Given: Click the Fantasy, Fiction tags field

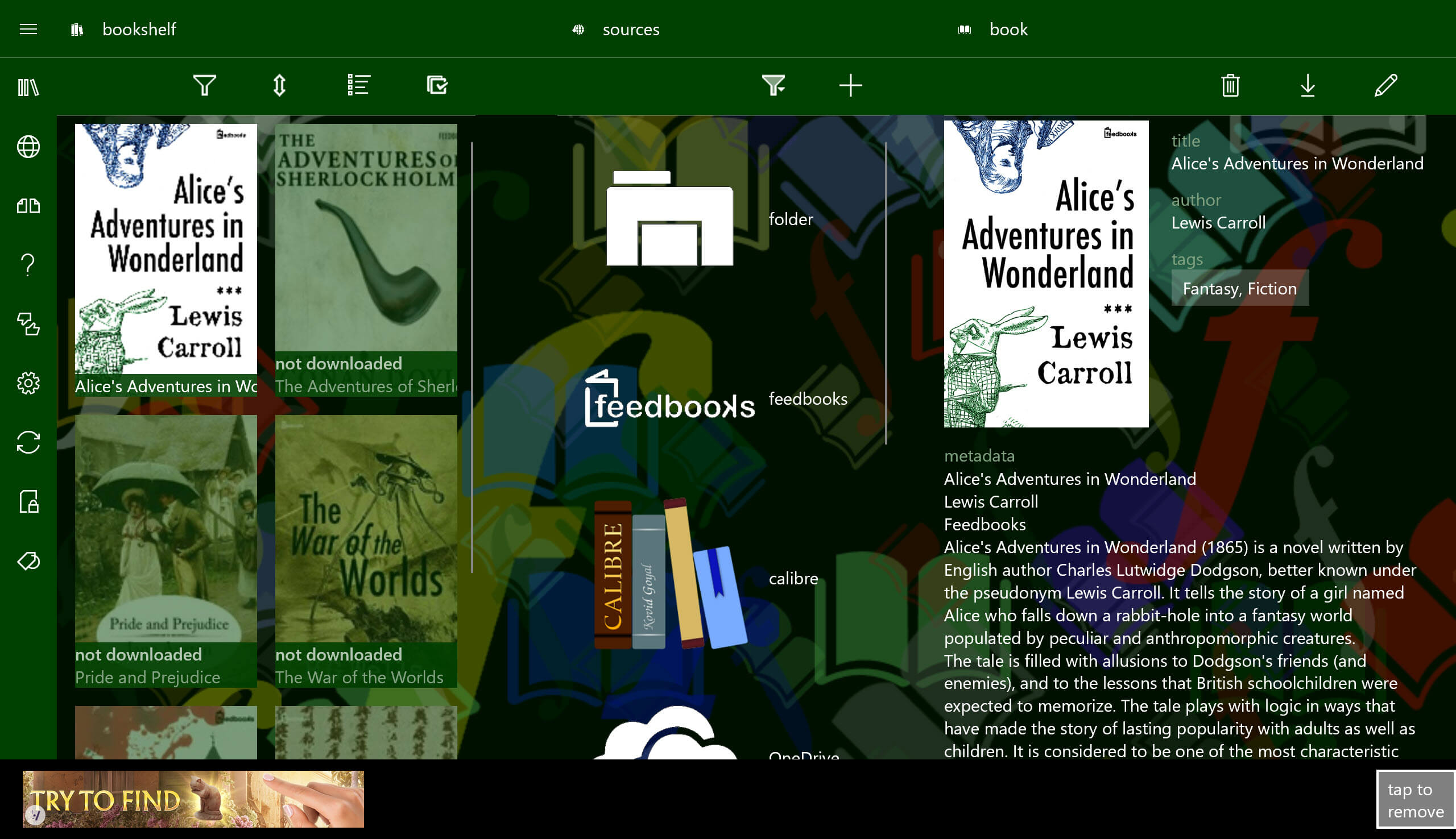Looking at the screenshot, I should click(1239, 288).
